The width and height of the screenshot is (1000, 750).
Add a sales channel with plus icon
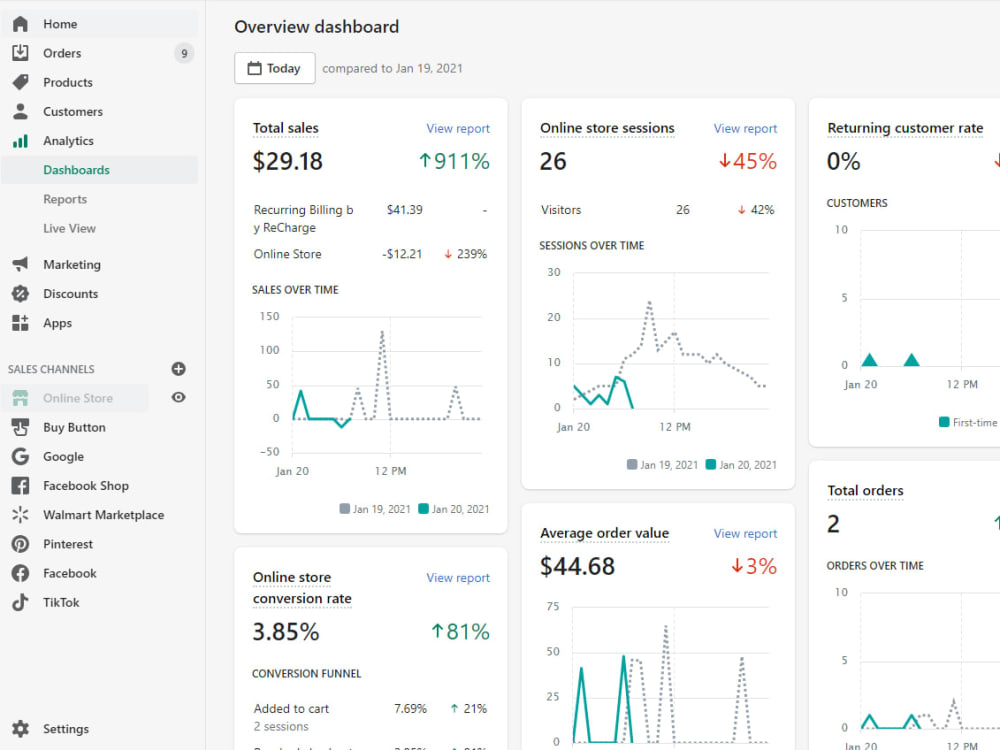179,369
